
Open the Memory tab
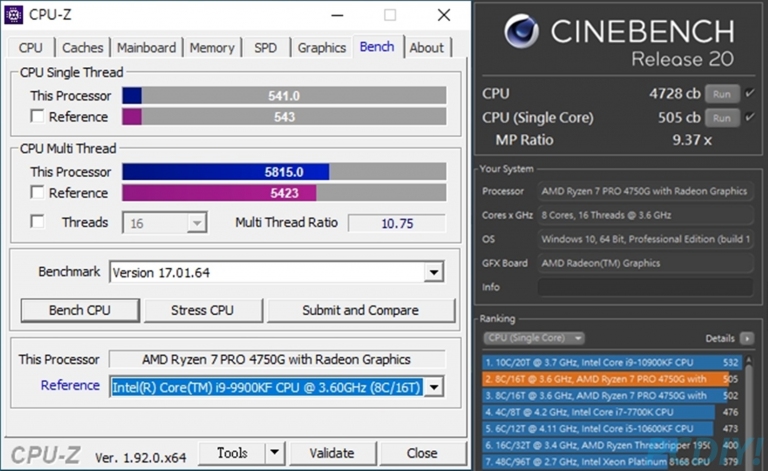(212, 48)
